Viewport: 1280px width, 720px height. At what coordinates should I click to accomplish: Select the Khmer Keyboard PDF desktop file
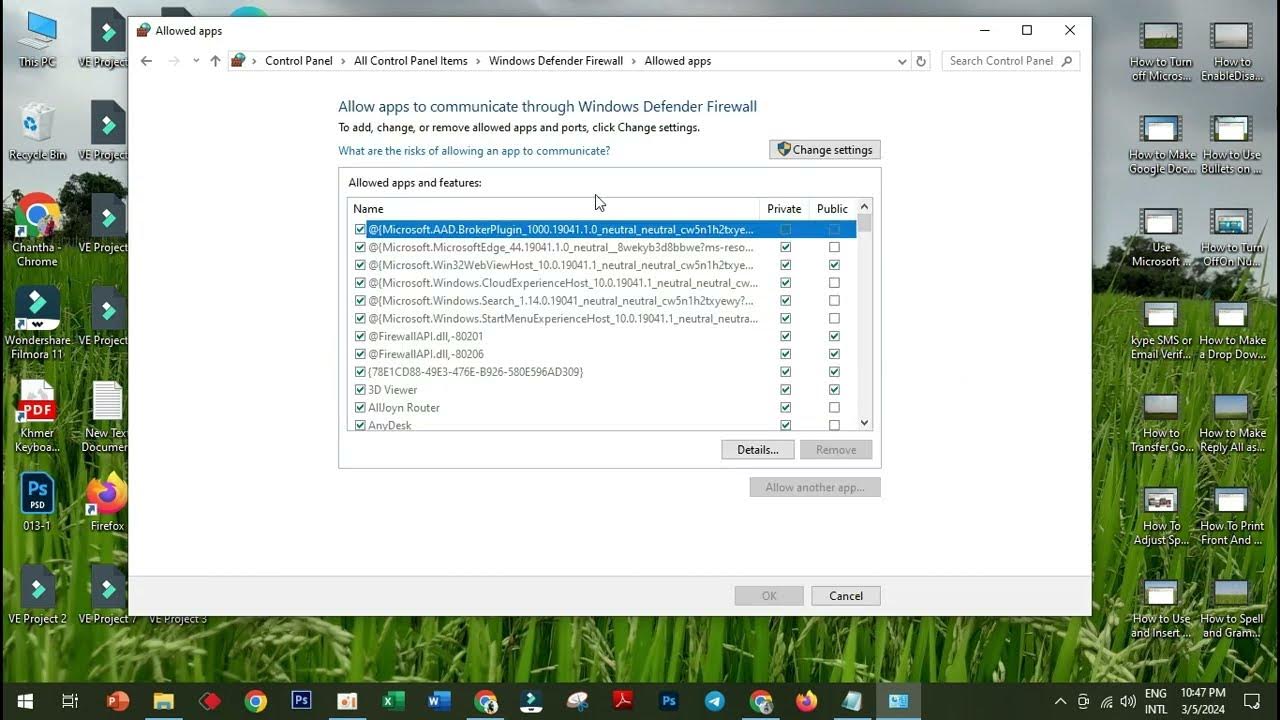point(37,417)
